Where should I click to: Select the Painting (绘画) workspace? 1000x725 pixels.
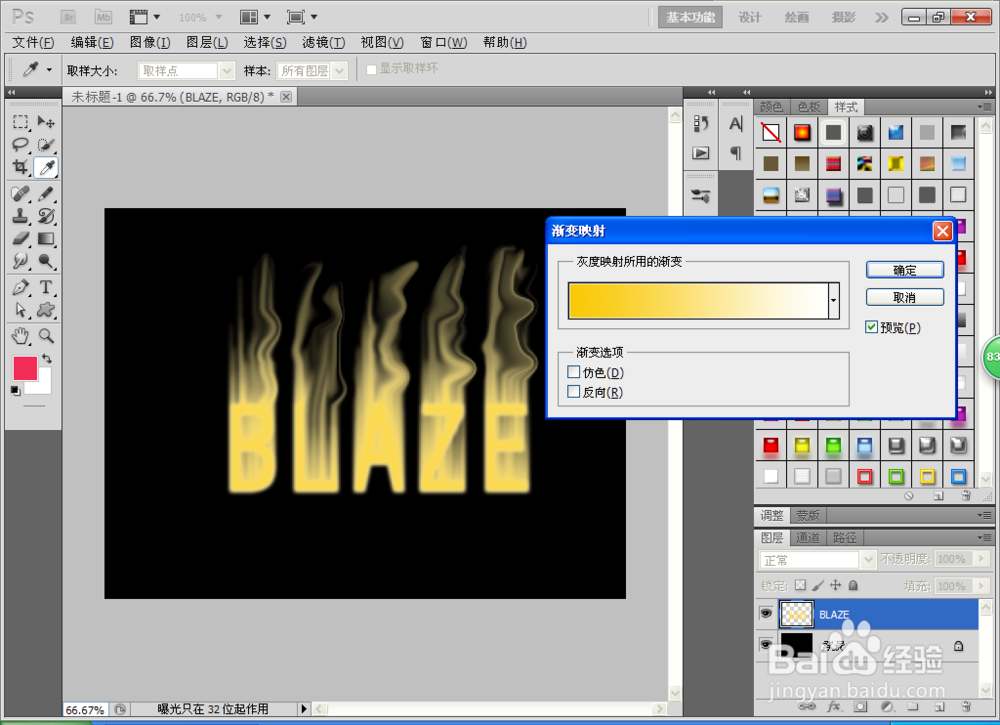[x=797, y=17]
